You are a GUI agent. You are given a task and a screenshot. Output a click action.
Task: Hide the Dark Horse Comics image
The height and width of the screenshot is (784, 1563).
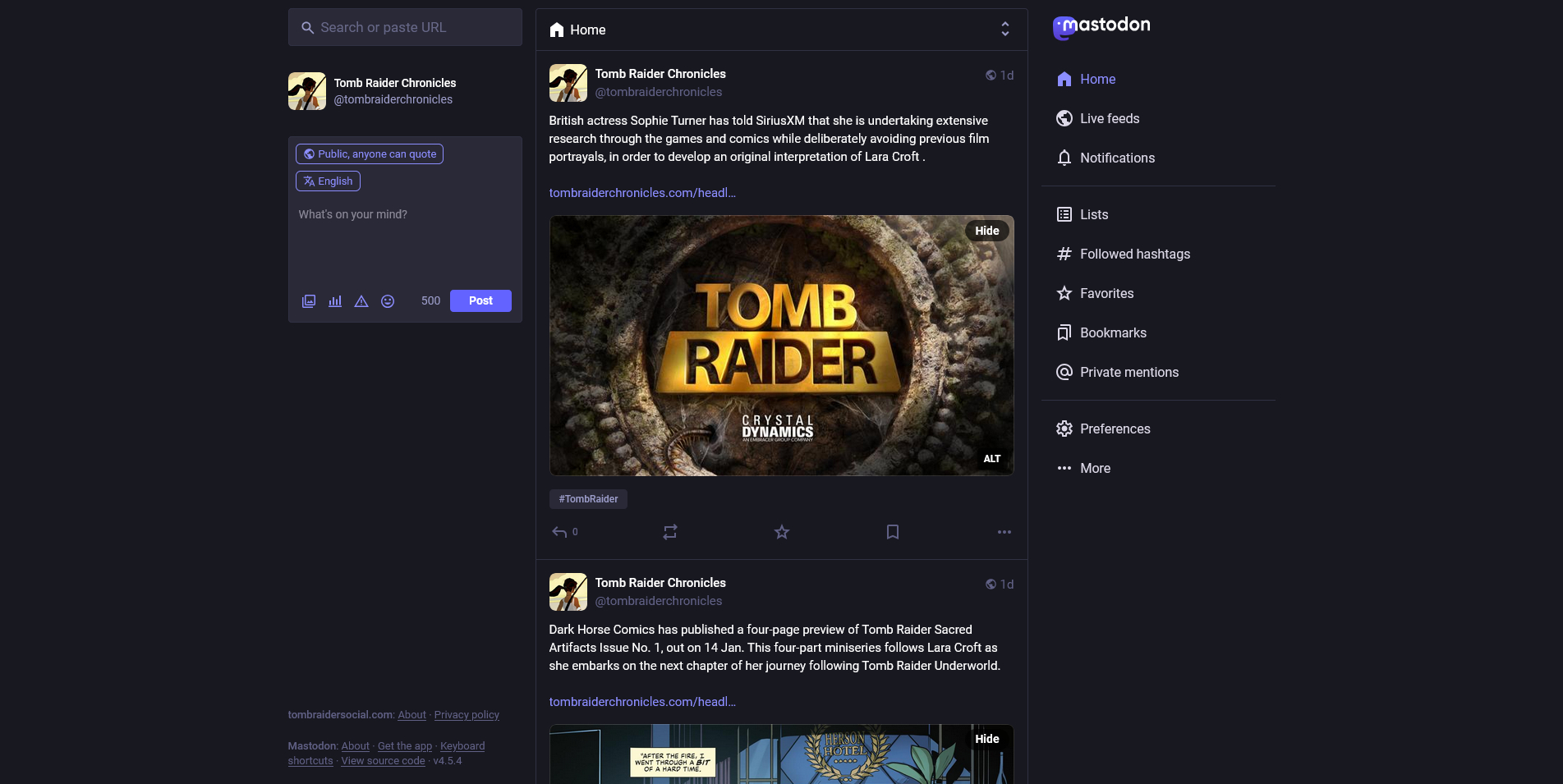[x=986, y=739]
